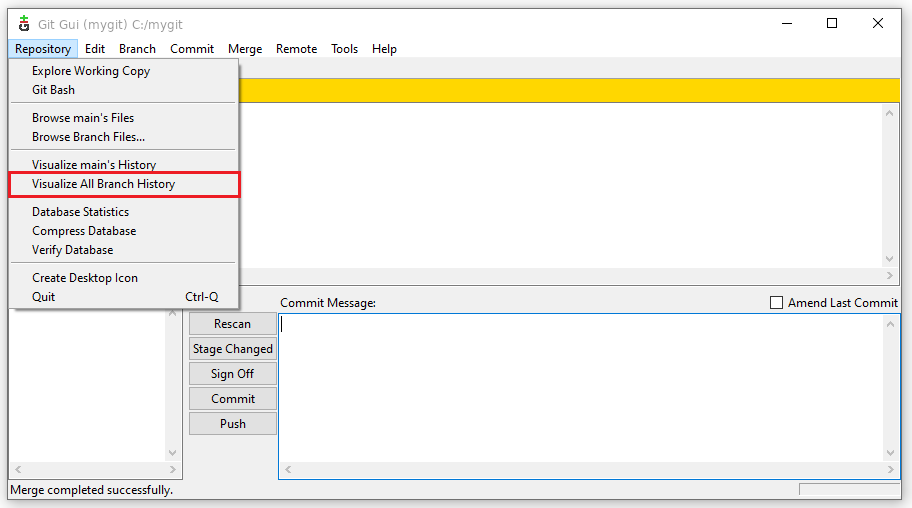Select Quit from Repository menu

(124, 297)
